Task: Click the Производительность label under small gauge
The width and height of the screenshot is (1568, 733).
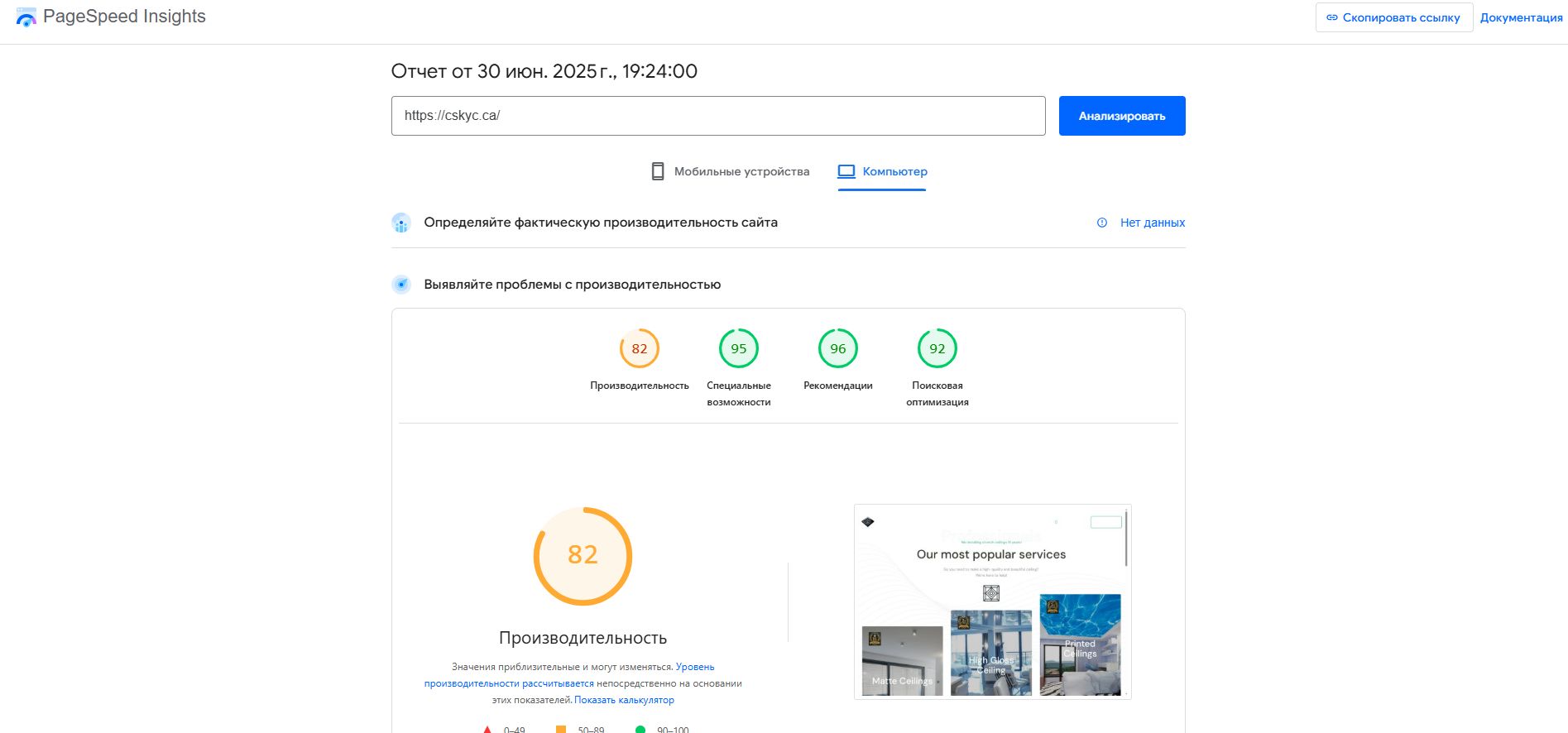Action: point(640,386)
